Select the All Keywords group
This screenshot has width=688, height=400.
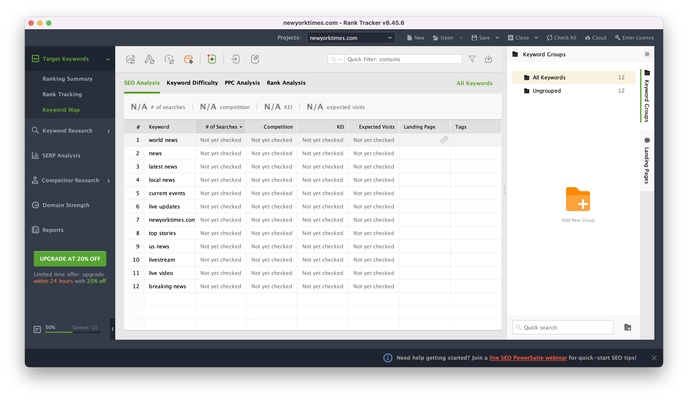coord(573,78)
